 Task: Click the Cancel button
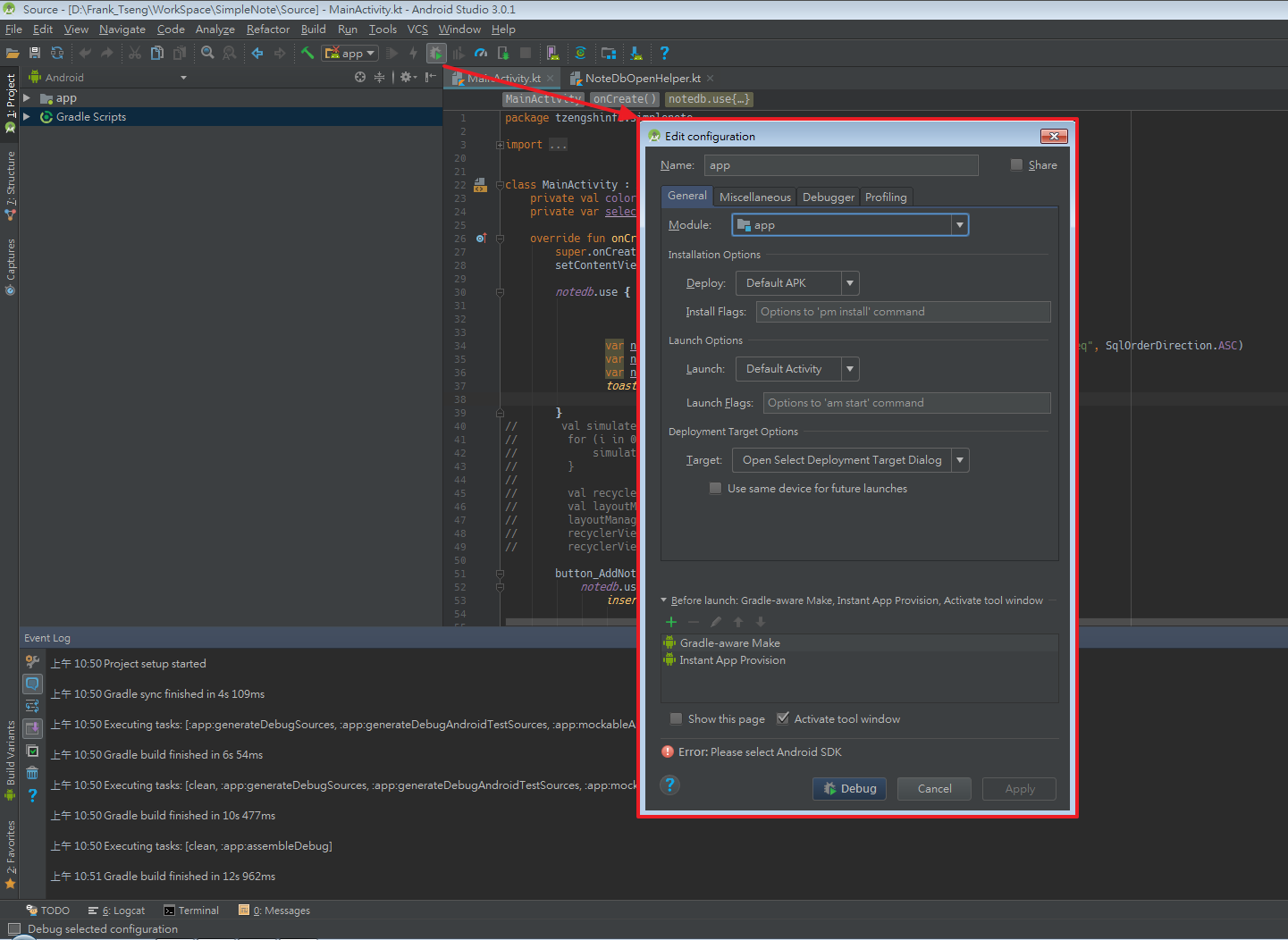(x=934, y=789)
